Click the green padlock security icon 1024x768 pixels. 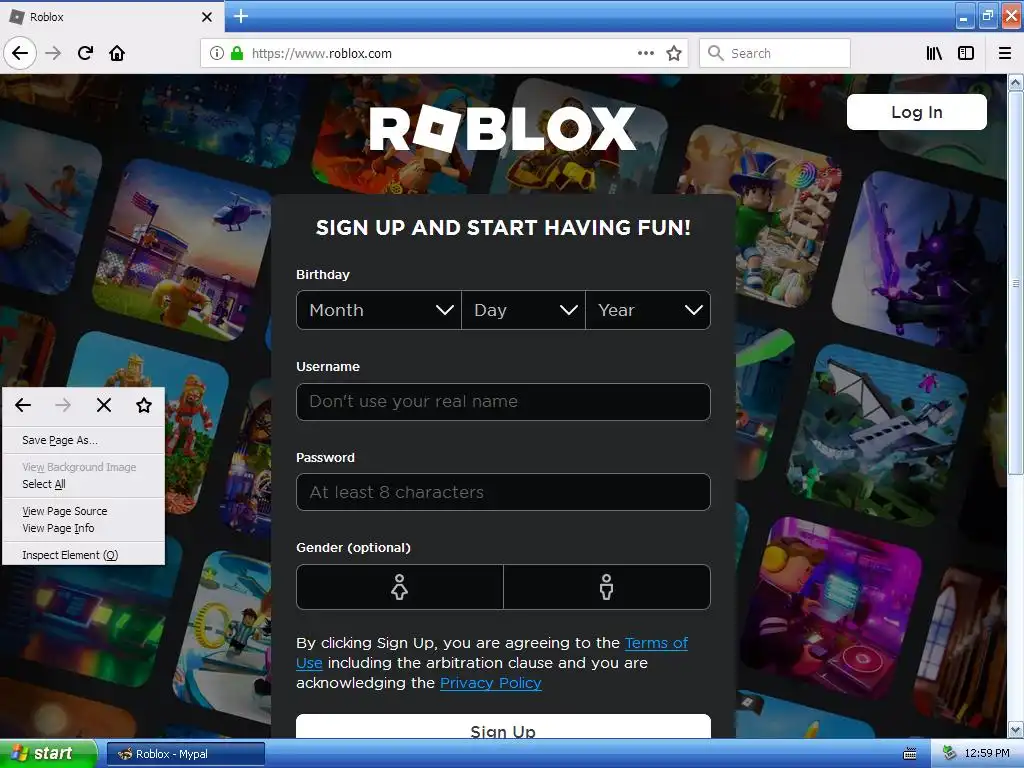[237, 53]
